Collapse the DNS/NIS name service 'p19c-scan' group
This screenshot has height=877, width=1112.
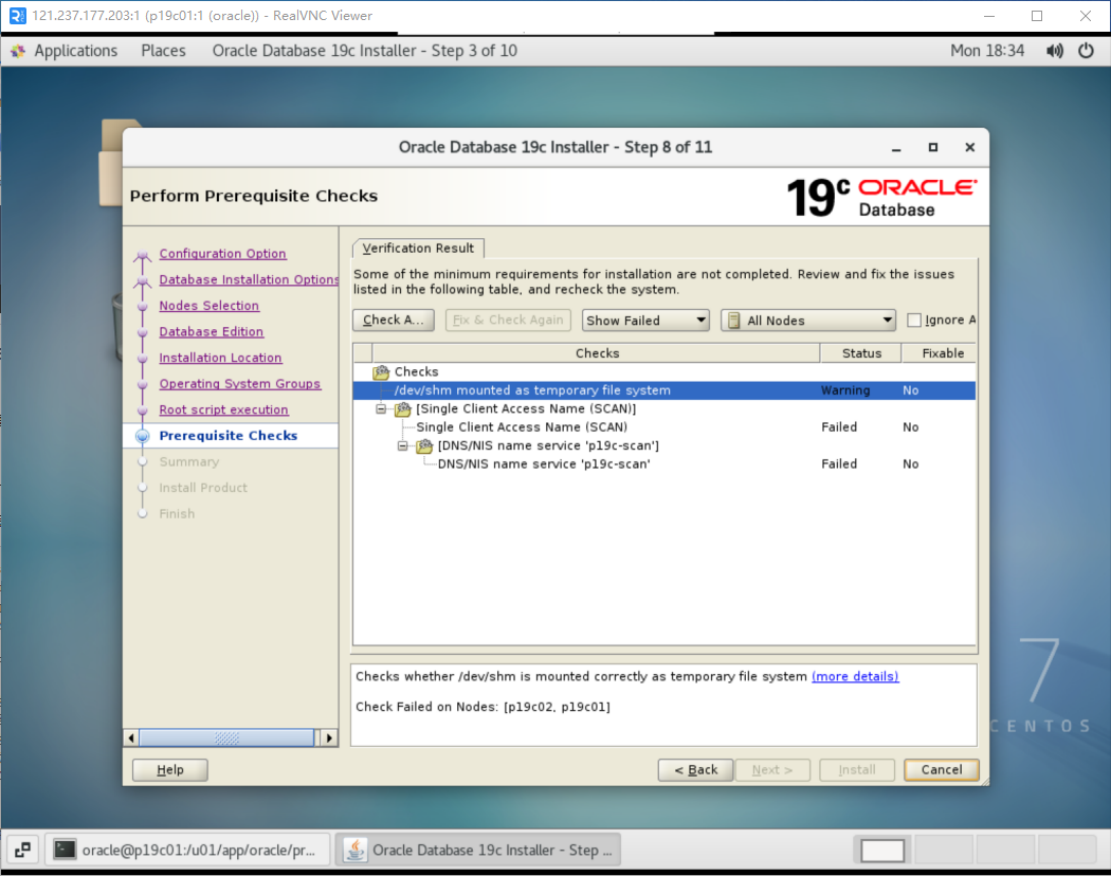pos(403,446)
